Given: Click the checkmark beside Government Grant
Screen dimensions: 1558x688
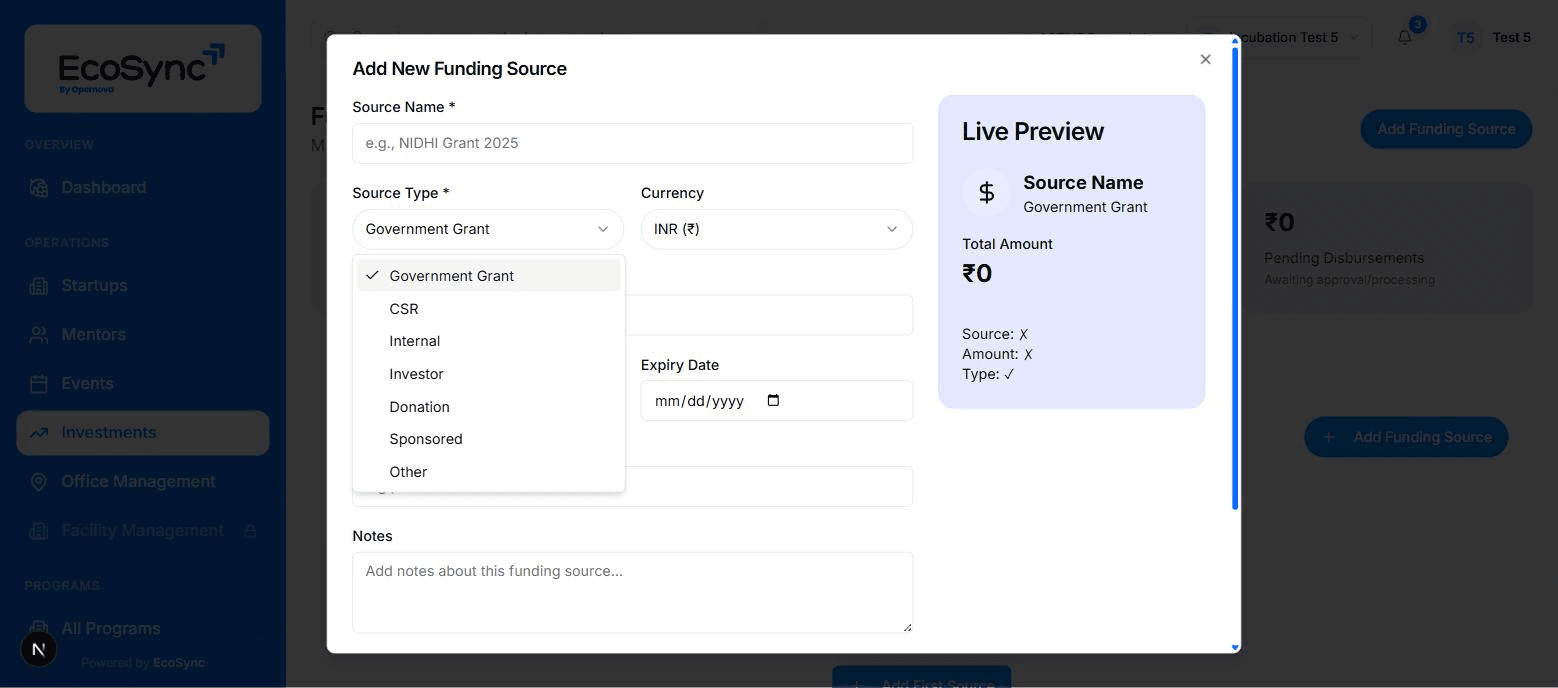Looking at the screenshot, I should tap(372, 275).
